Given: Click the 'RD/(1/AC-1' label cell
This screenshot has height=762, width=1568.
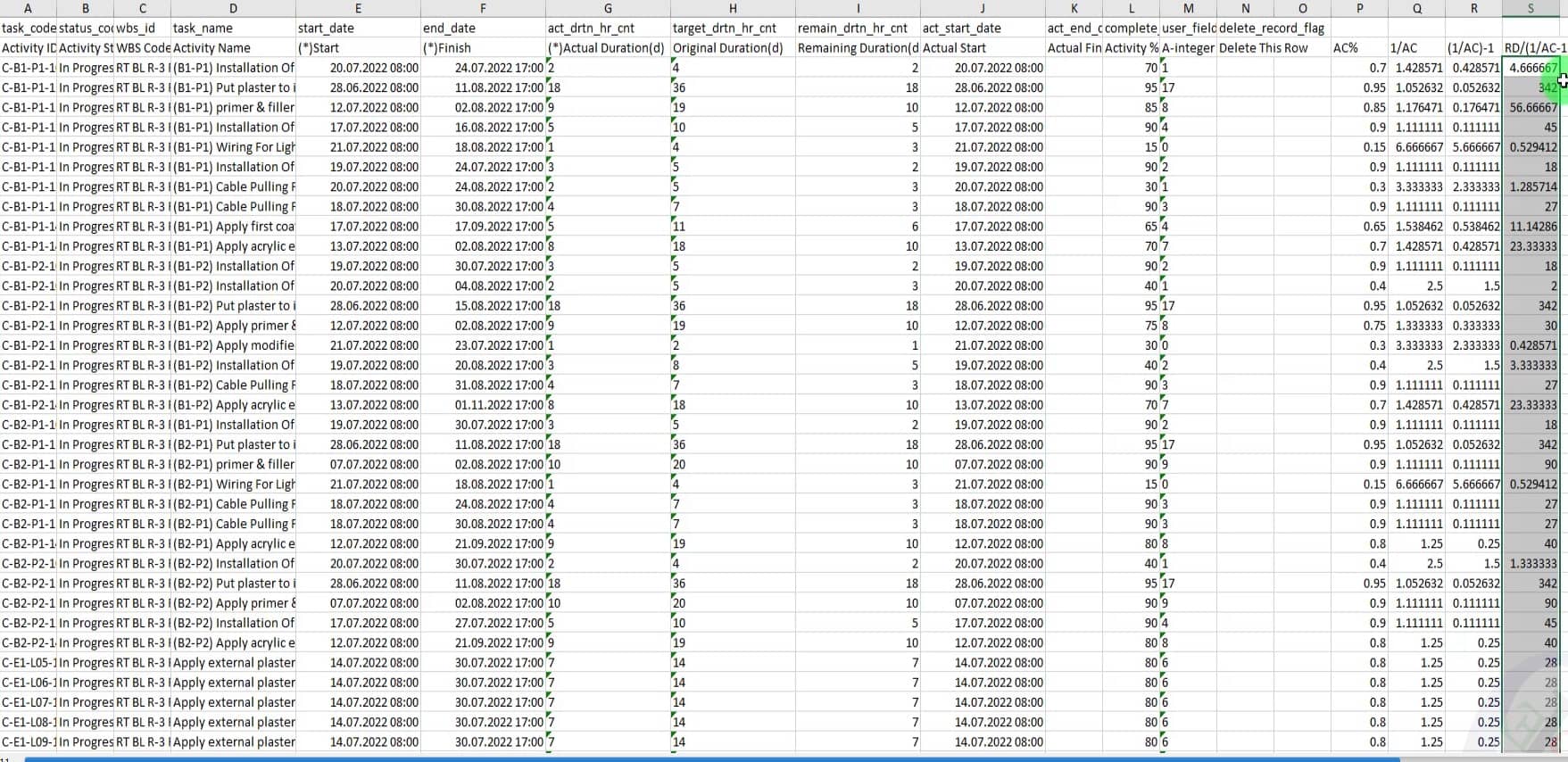Looking at the screenshot, I should coord(1531,48).
